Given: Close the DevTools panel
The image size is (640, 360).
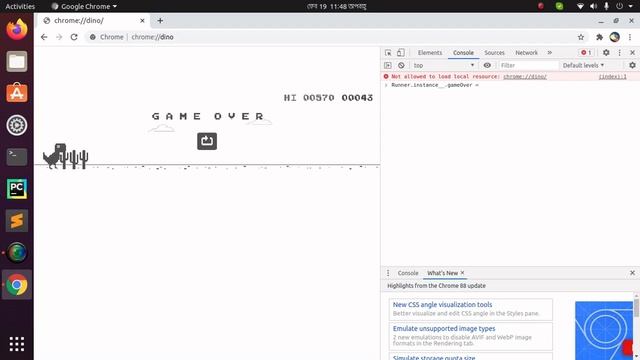Looking at the screenshot, I should click(632, 53).
